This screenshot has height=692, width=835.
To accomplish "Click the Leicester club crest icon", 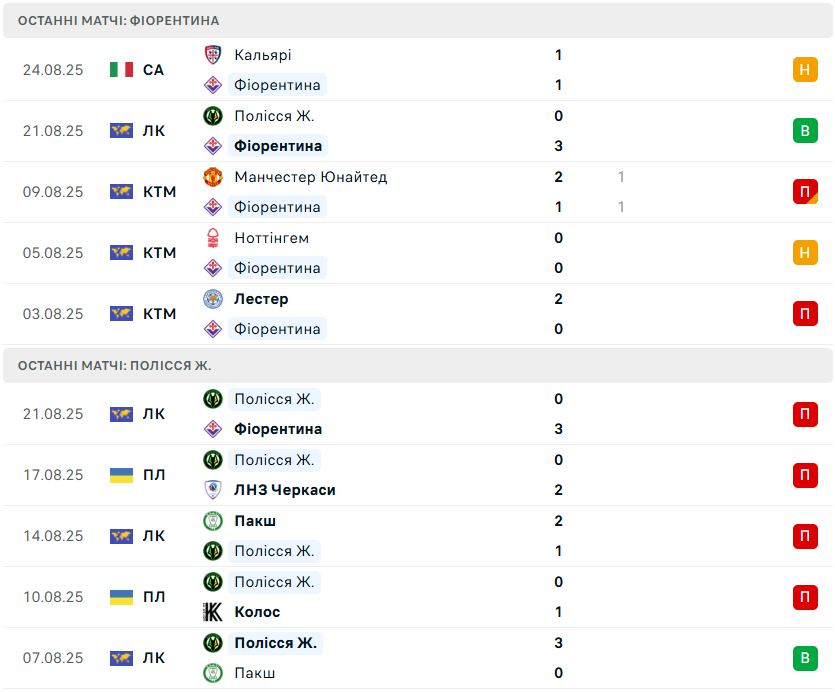I will click(x=212, y=299).
